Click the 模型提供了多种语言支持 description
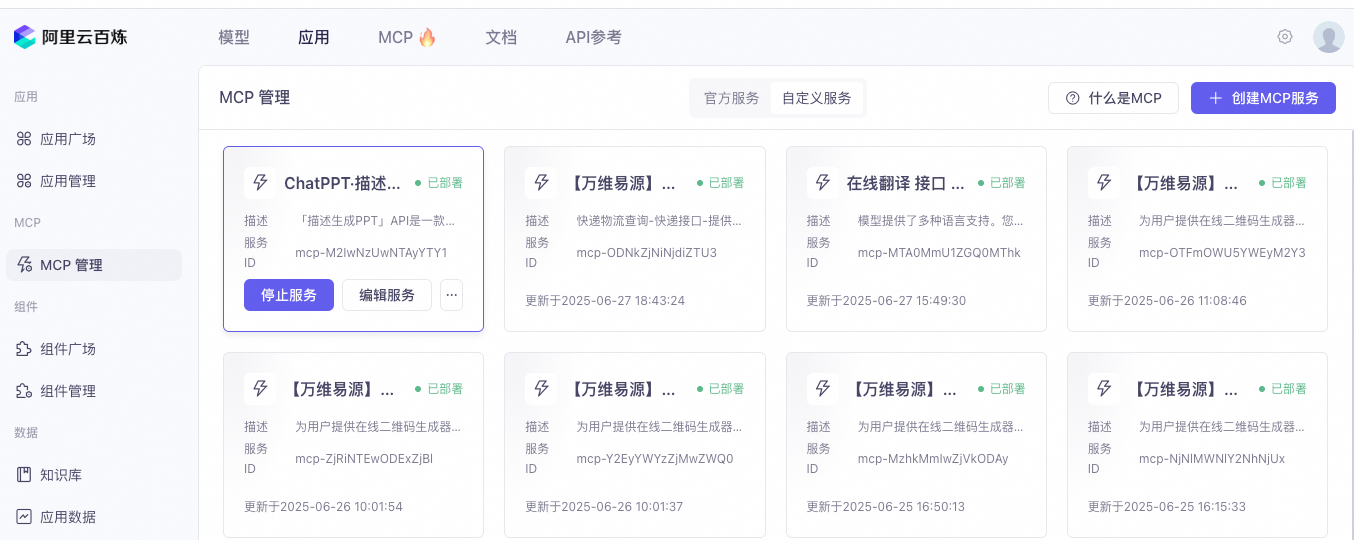Screen dimensions: 1354x540 940,220
